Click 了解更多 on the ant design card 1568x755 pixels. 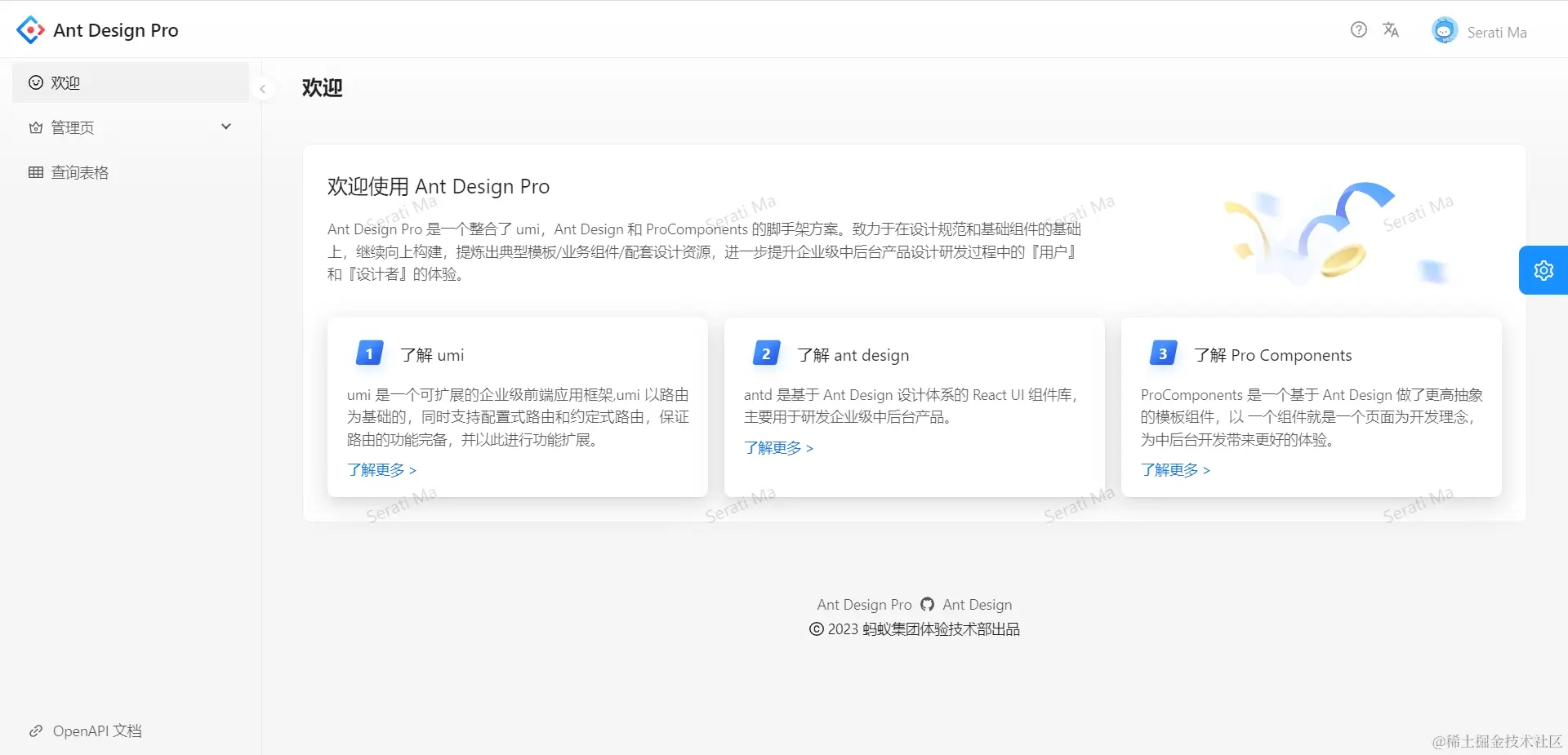point(778,448)
